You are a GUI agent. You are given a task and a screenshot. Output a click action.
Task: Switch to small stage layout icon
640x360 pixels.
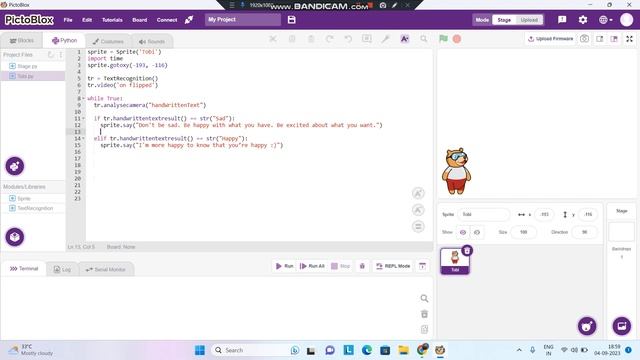(600, 39)
